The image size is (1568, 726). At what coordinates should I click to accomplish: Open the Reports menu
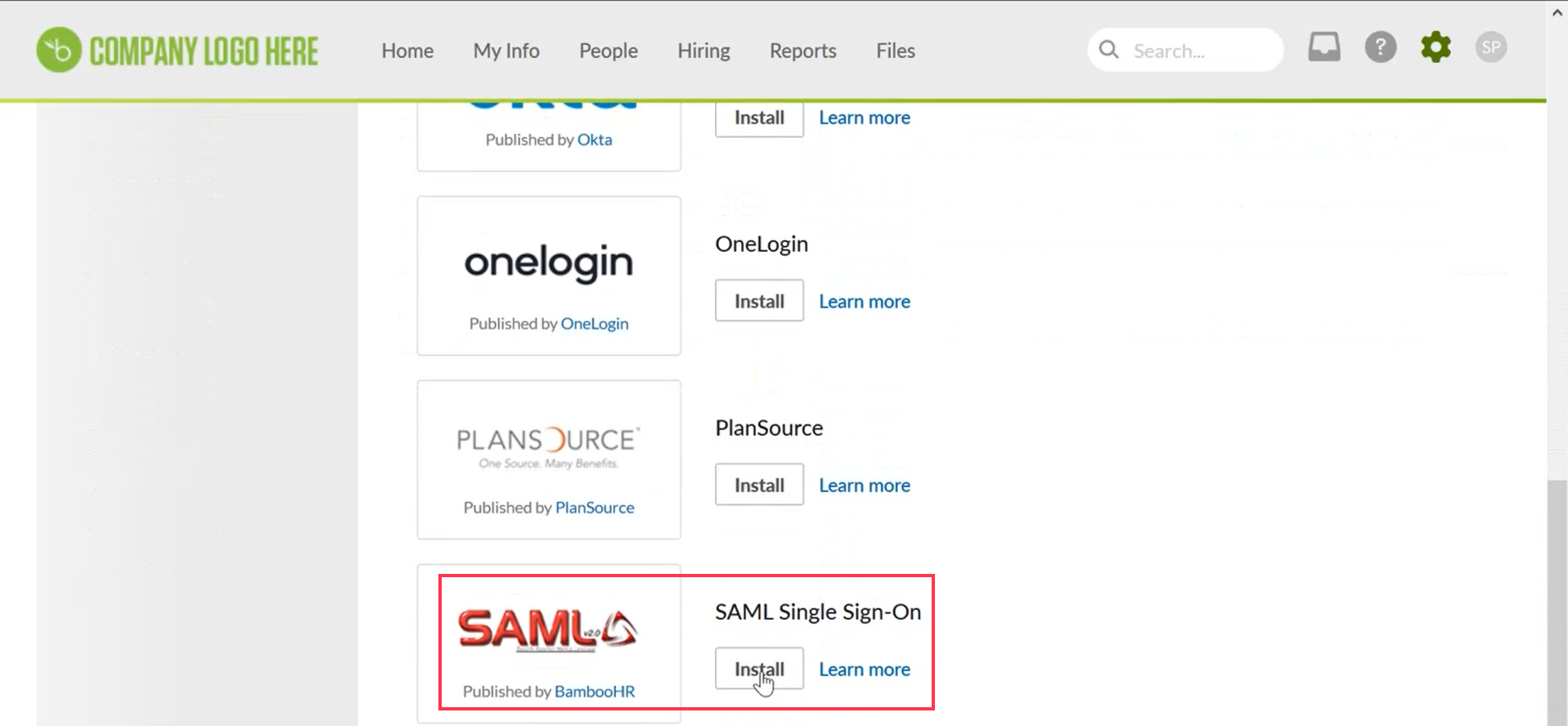tap(802, 51)
